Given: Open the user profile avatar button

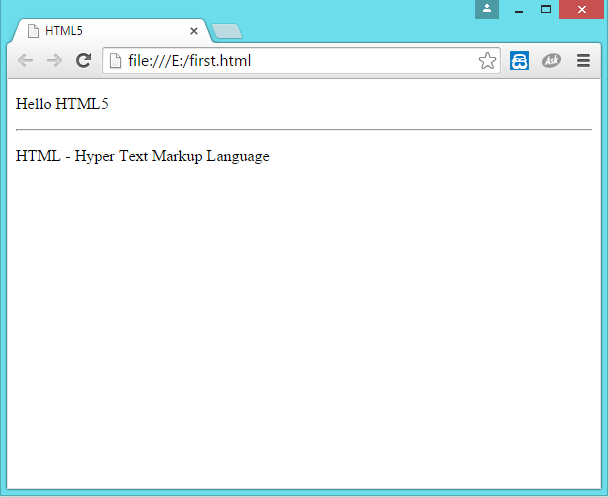Looking at the screenshot, I should (487, 9).
